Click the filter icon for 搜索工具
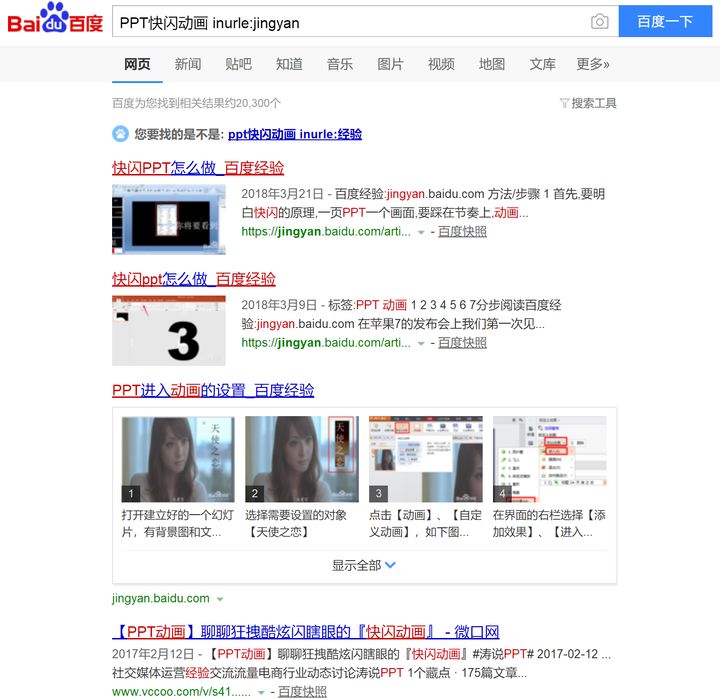 coord(564,103)
